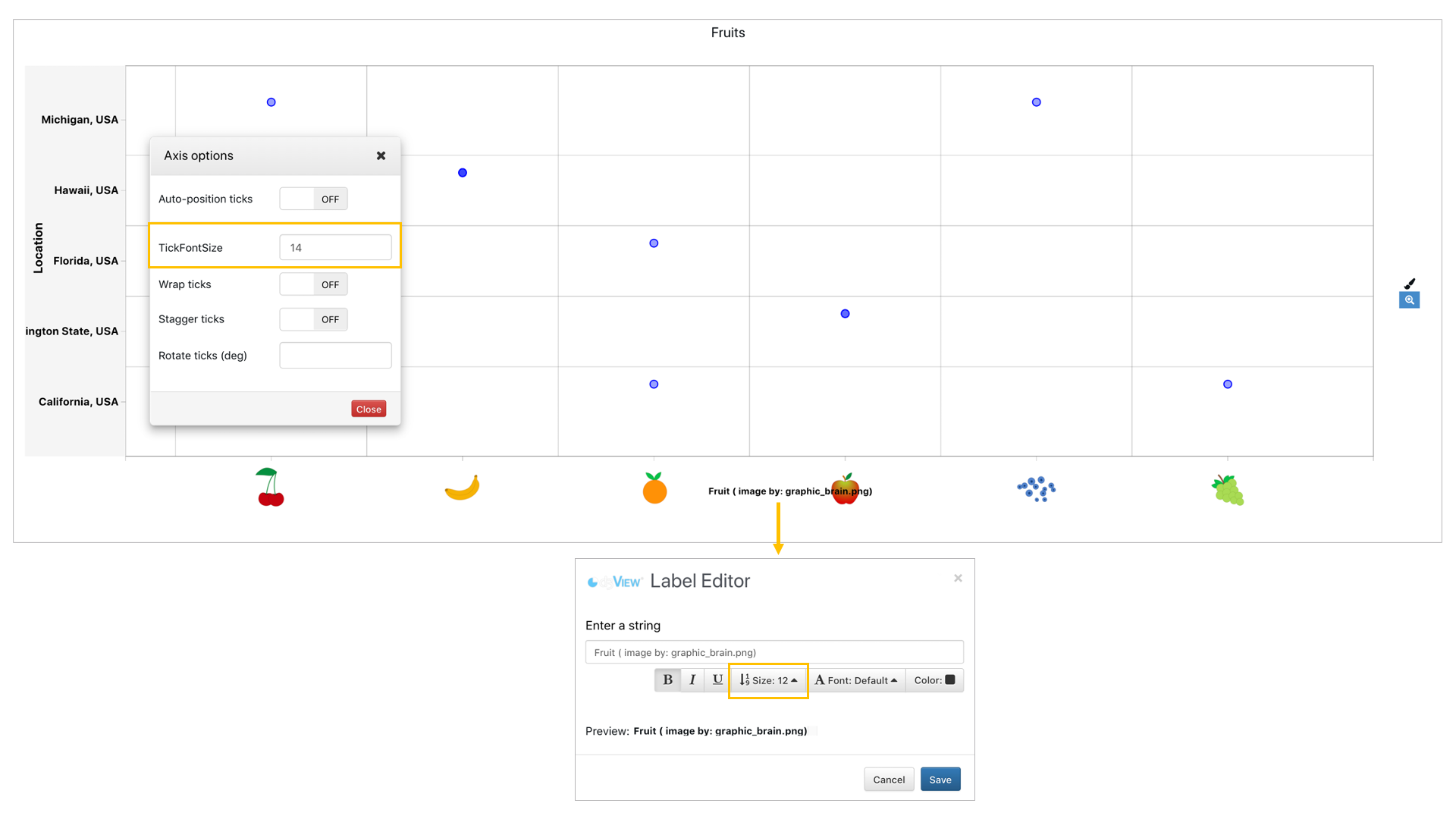Click the grapes axis icon

[1227, 490]
